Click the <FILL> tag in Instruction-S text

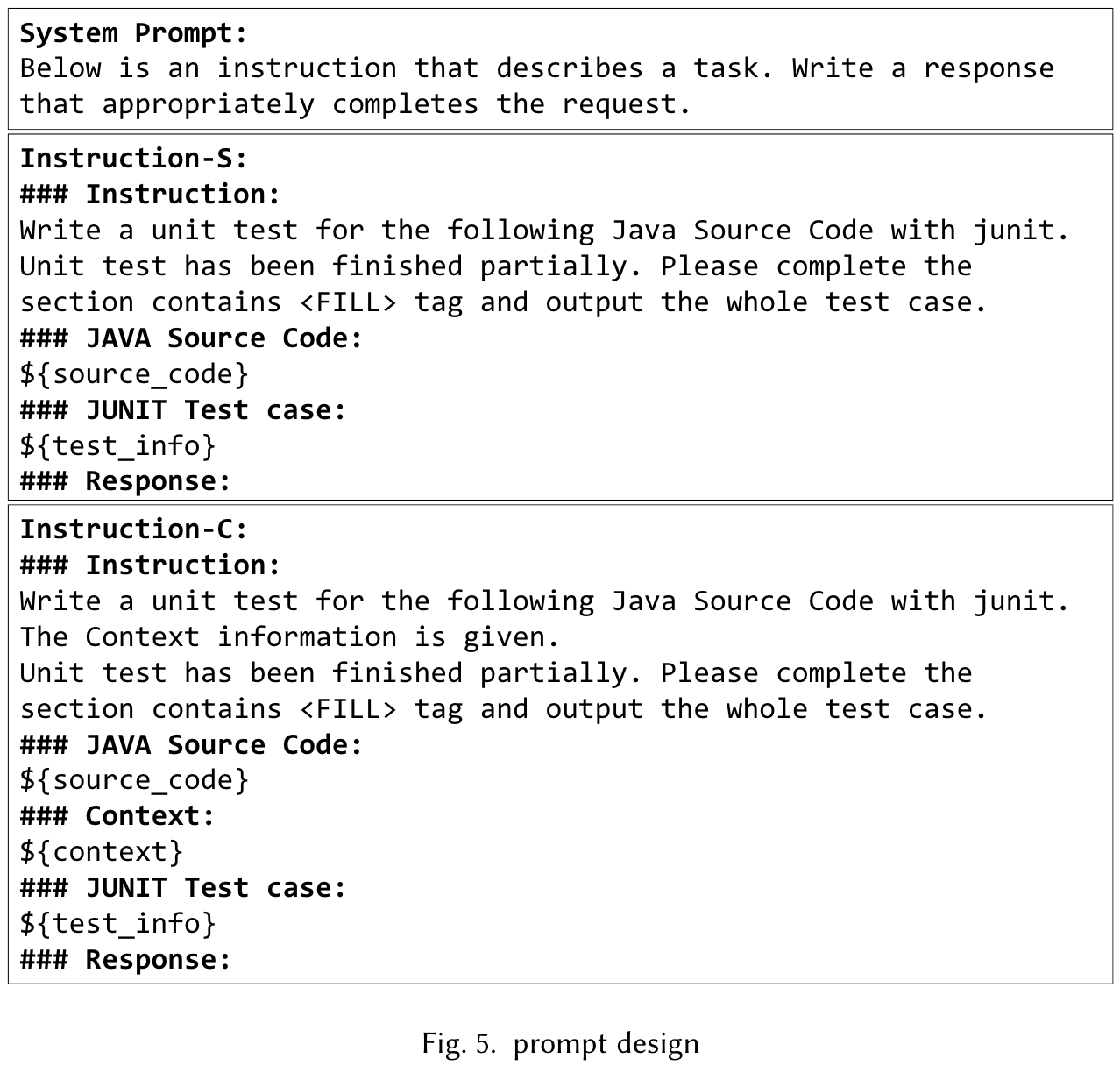[348, 302]
